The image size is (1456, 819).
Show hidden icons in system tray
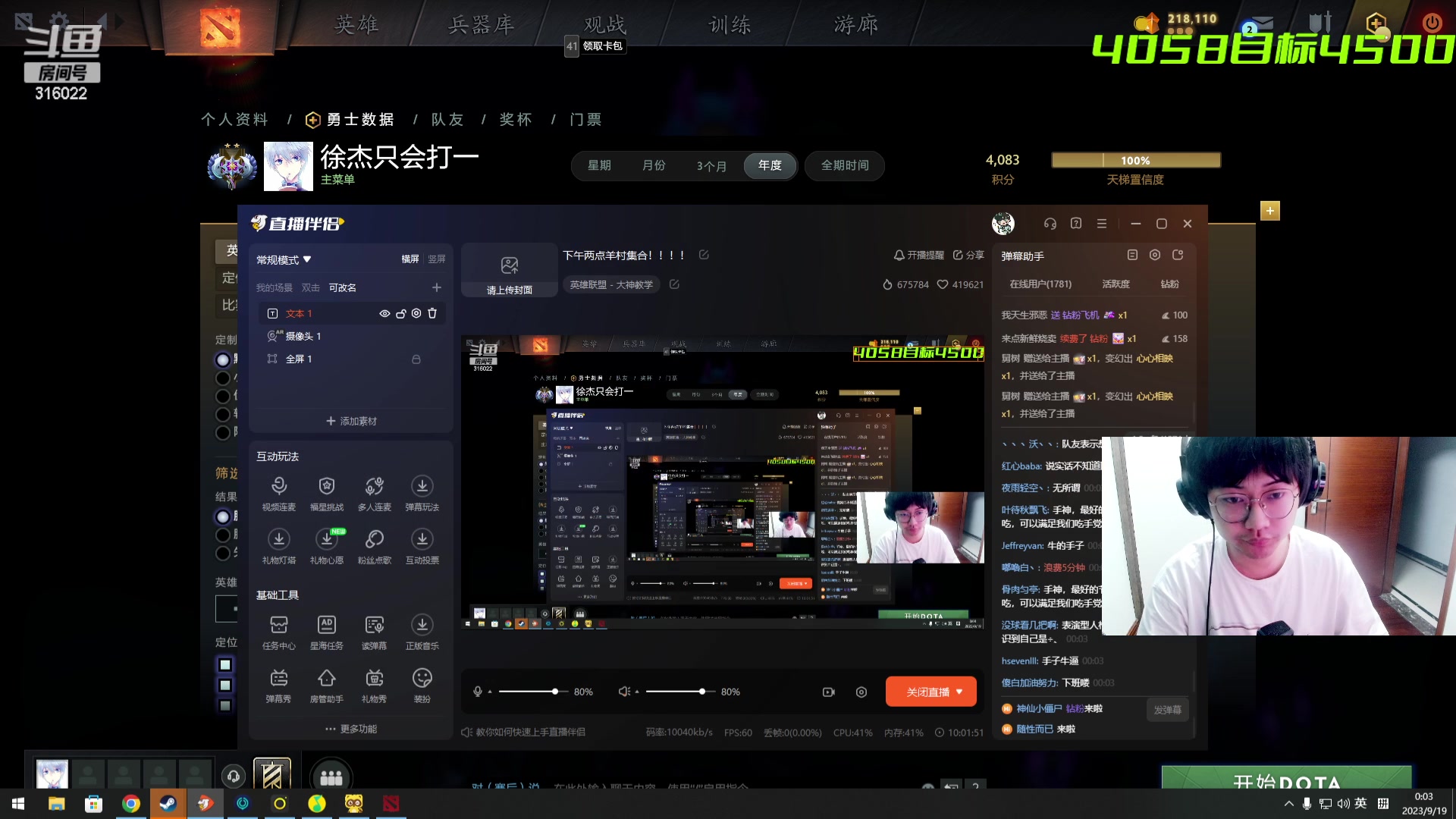1288,804
